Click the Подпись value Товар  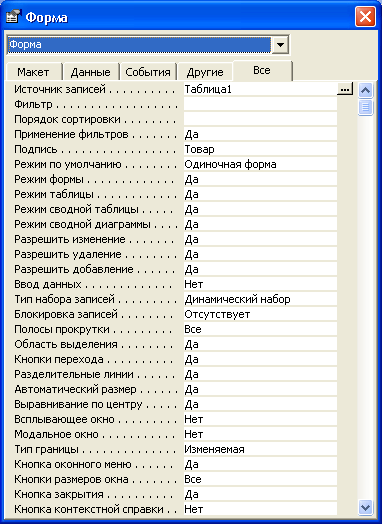click(x=260, y=149)
